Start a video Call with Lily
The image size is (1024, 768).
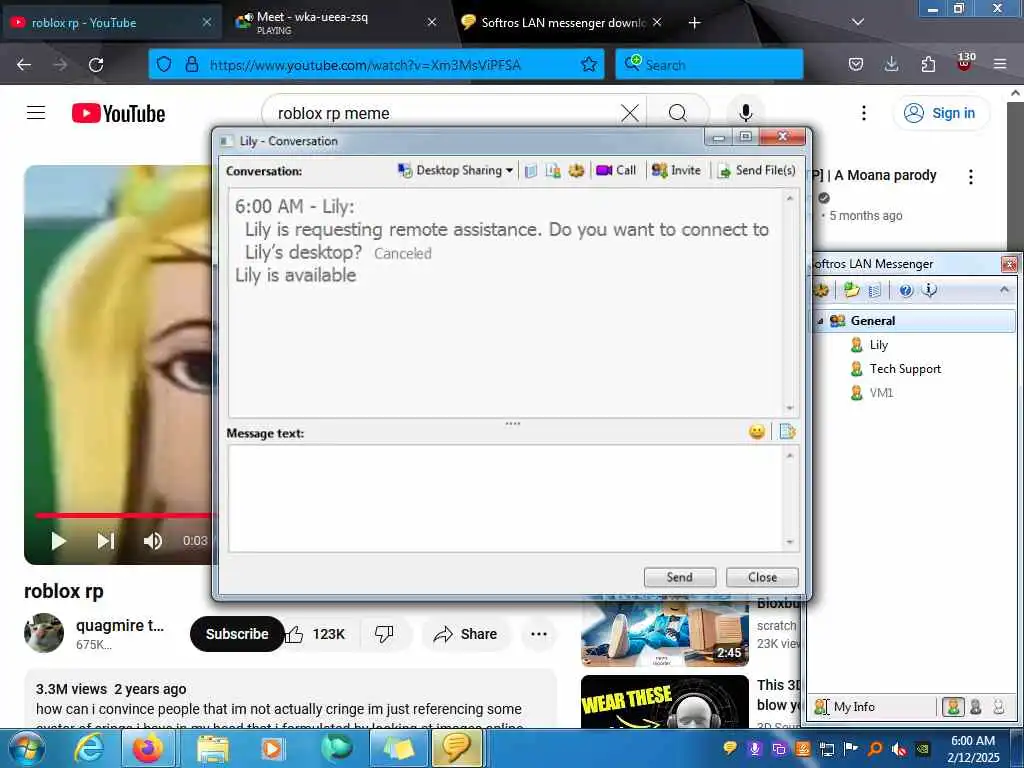pyautogui.click(x=616, y=170)
